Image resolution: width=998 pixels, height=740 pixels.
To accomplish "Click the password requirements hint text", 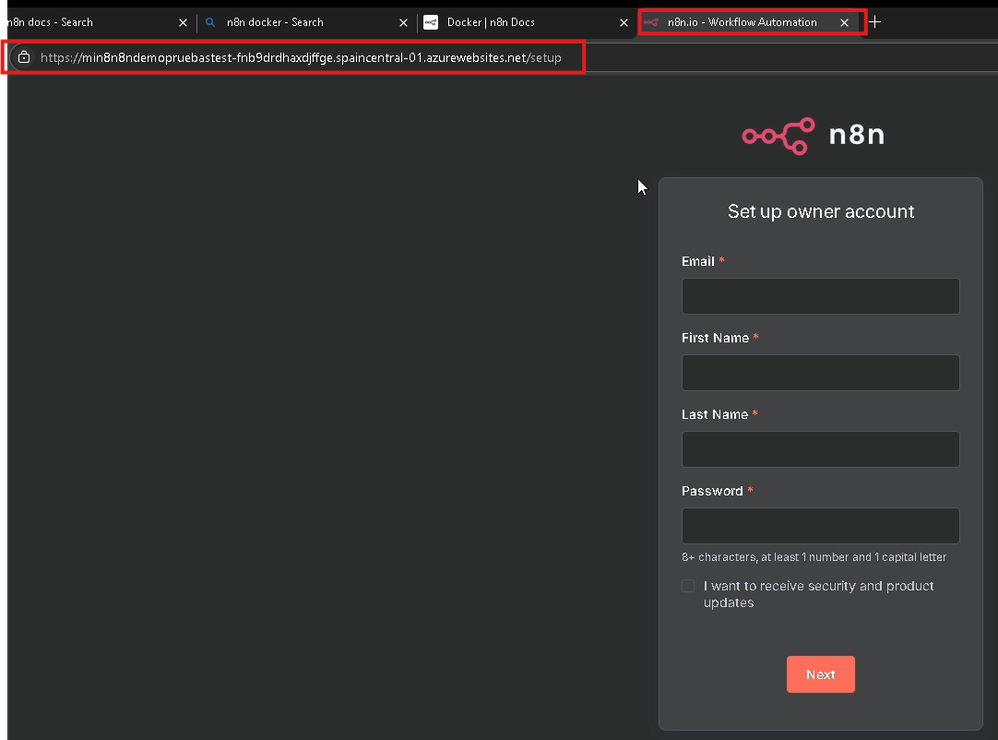I will coord(814,557).
